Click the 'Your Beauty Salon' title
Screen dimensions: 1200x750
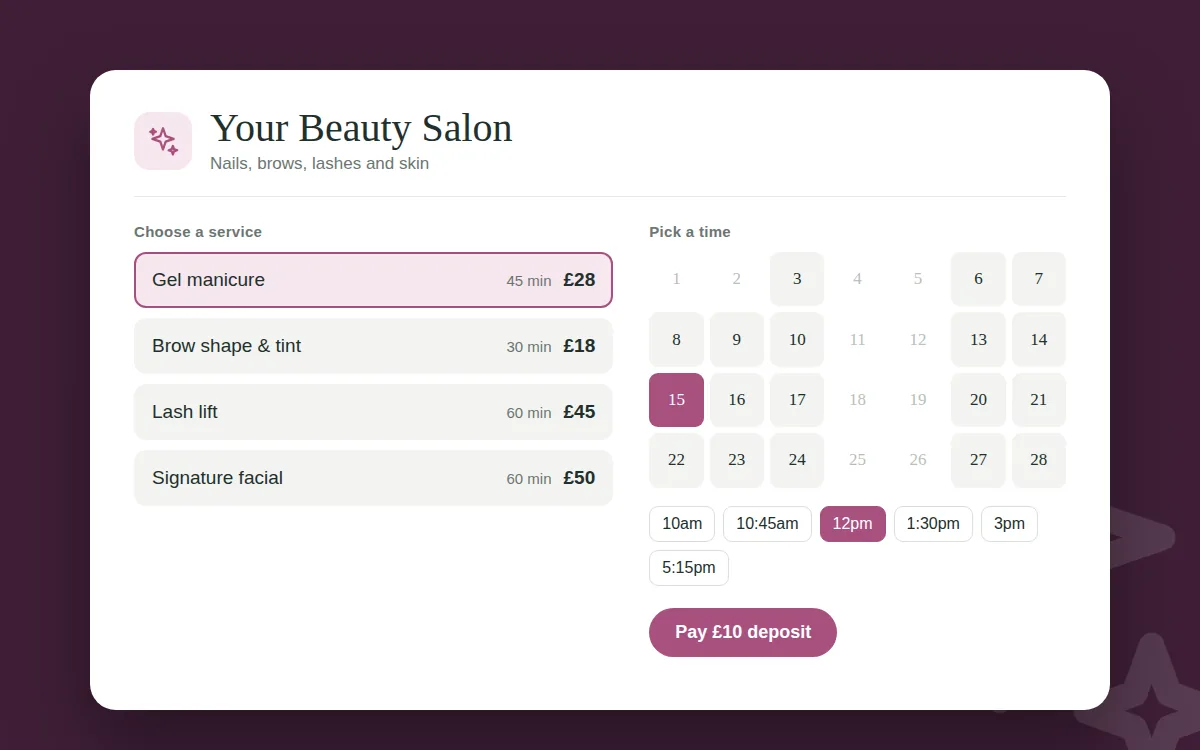click(x=361, y=128)
